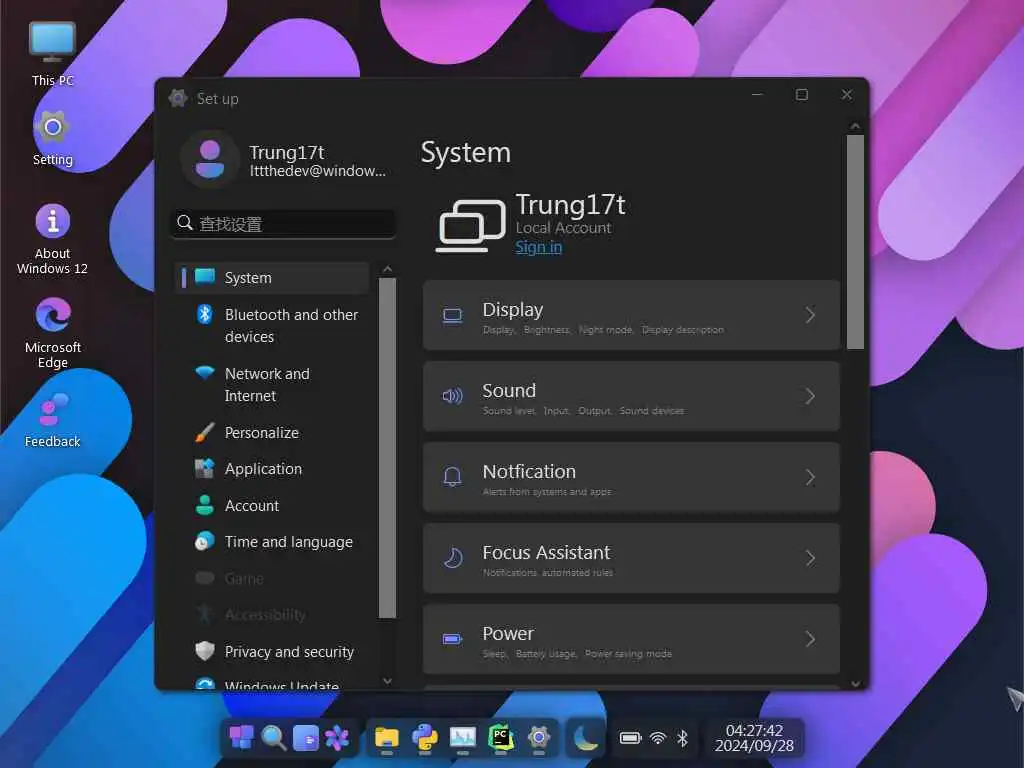Expand Notfication using its chevron arrow
This screenshot has width=1024, height=768.
click(810, 477)
